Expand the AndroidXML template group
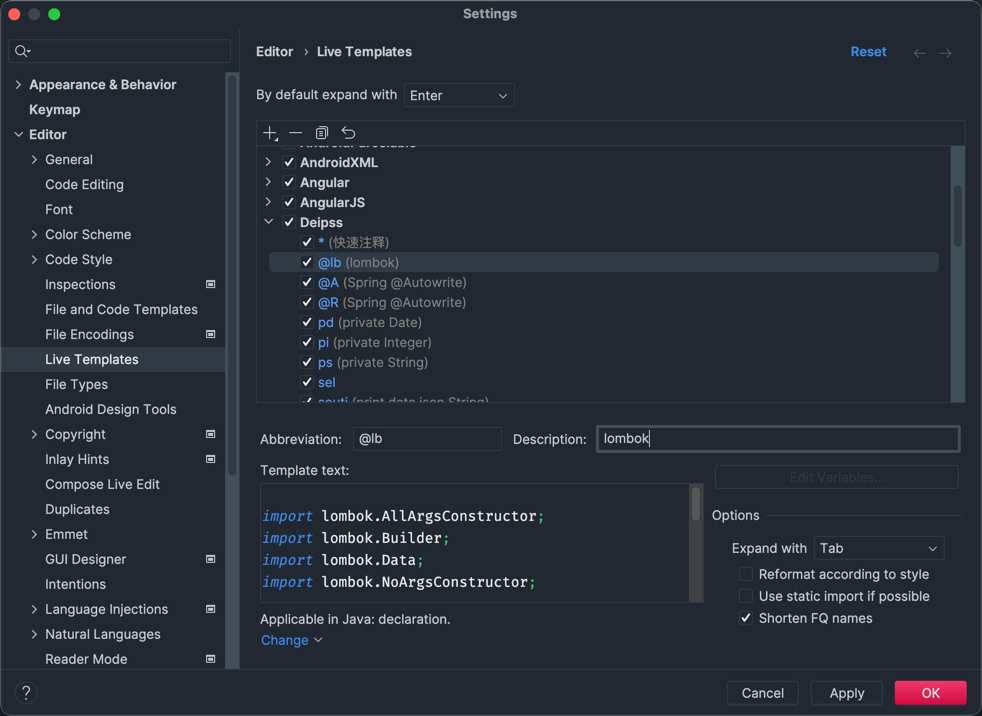The height and width of the screenshot is (716, 982). (x=269, y=162)
